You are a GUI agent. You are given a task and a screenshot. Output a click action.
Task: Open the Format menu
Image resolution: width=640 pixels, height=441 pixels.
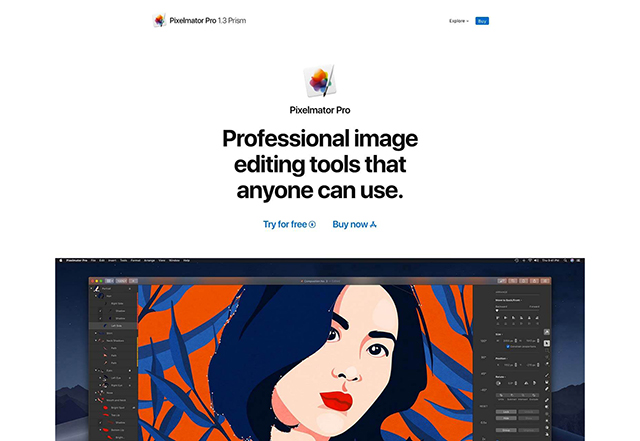(136, 261)
